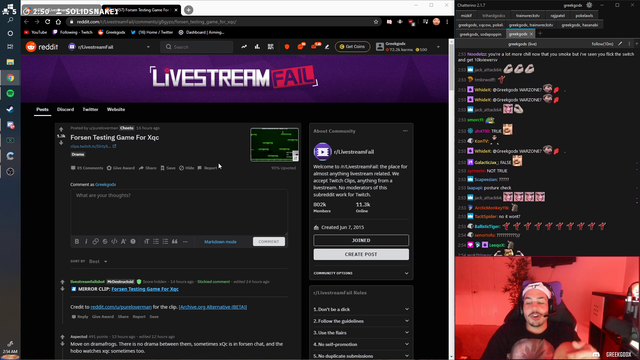The height and width of the screenshot is (360, 640).
Task: Open the MIRROR CLIP Forsen Testing link
Action: (x=145, y=289)
